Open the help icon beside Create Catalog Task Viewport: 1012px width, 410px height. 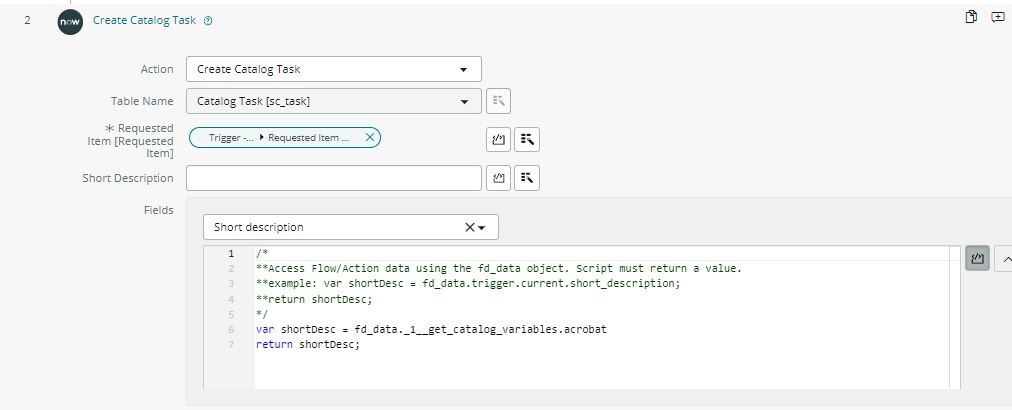coord(208,21)
